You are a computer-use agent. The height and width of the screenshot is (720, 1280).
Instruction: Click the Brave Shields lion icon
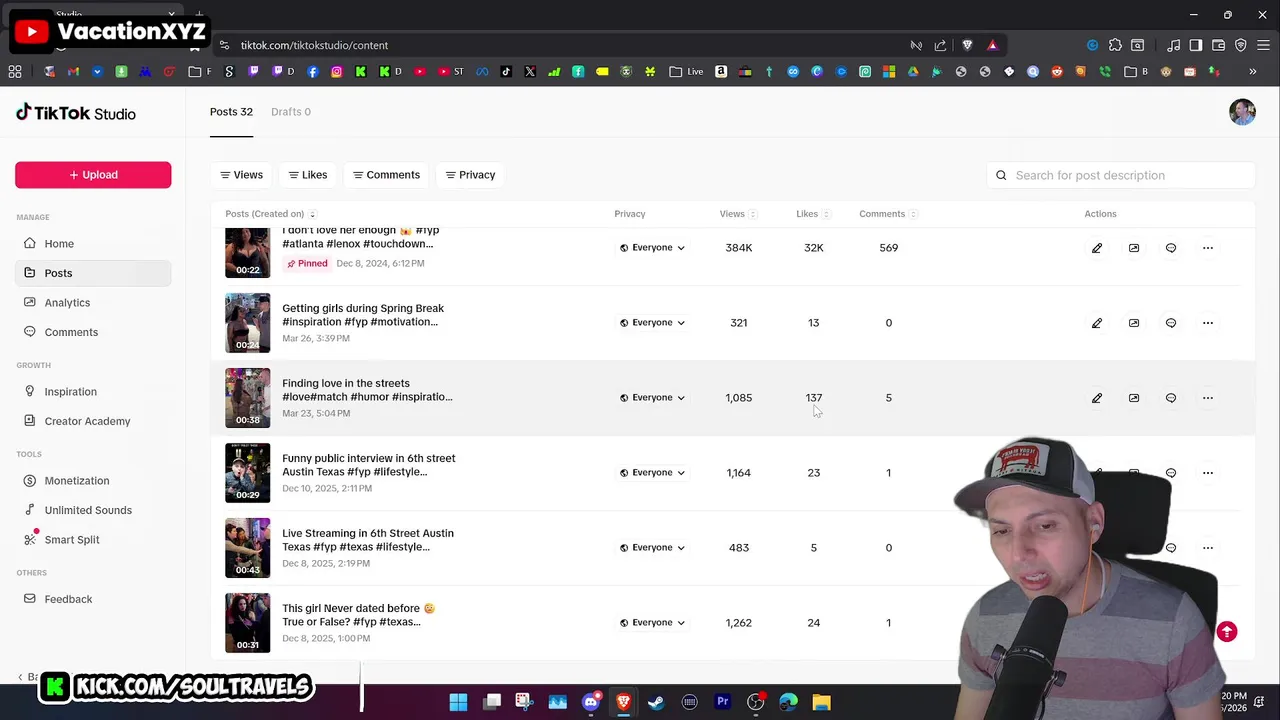click(x=967, y=45)
